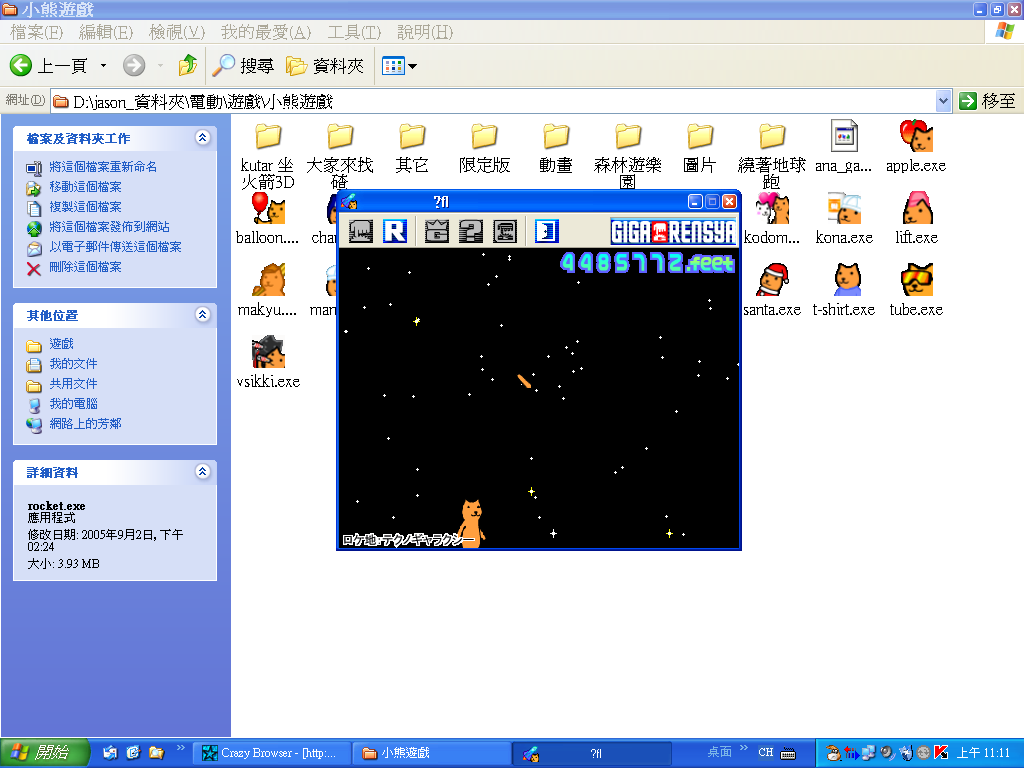The height and width of the screenshot is (768, 1024).
Task: Switch to Crazy Browser taskbar button
Action: pos(272,753)
